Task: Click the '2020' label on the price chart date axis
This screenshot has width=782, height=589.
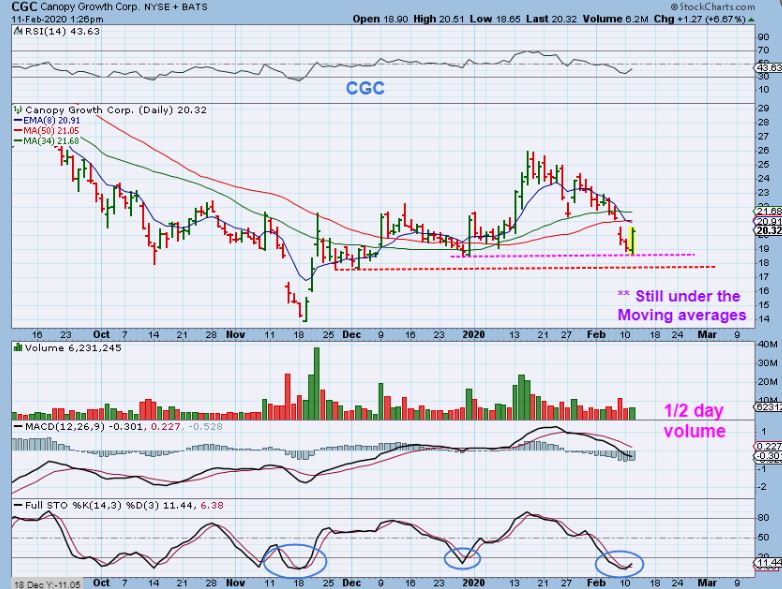Action: point(473,334)
